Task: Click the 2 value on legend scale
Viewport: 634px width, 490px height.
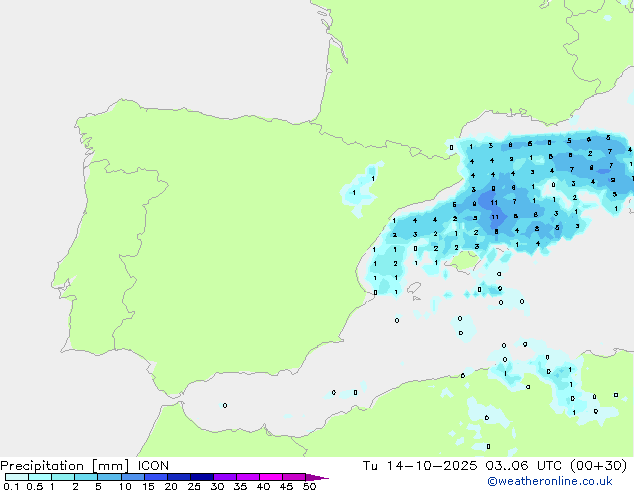Action: pyautogui.click(x=75, y=486)
